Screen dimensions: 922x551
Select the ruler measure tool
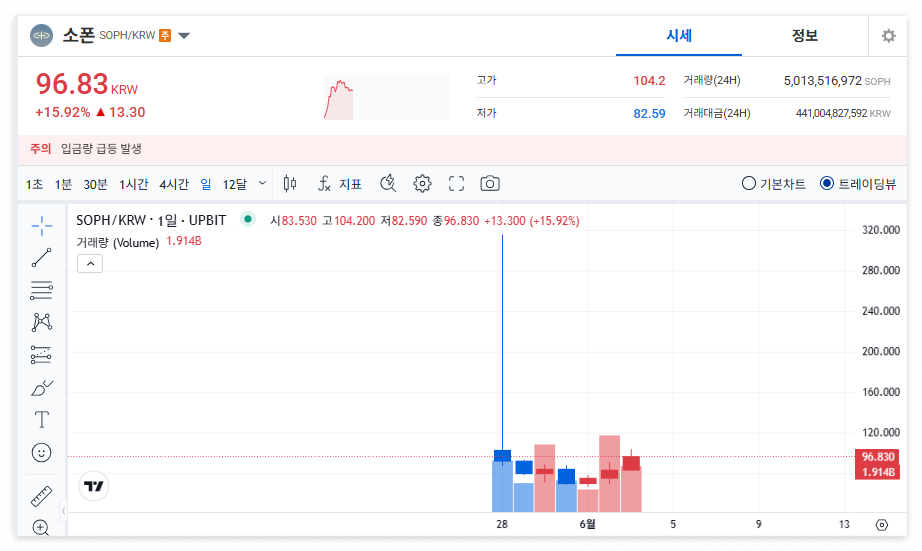42,496
